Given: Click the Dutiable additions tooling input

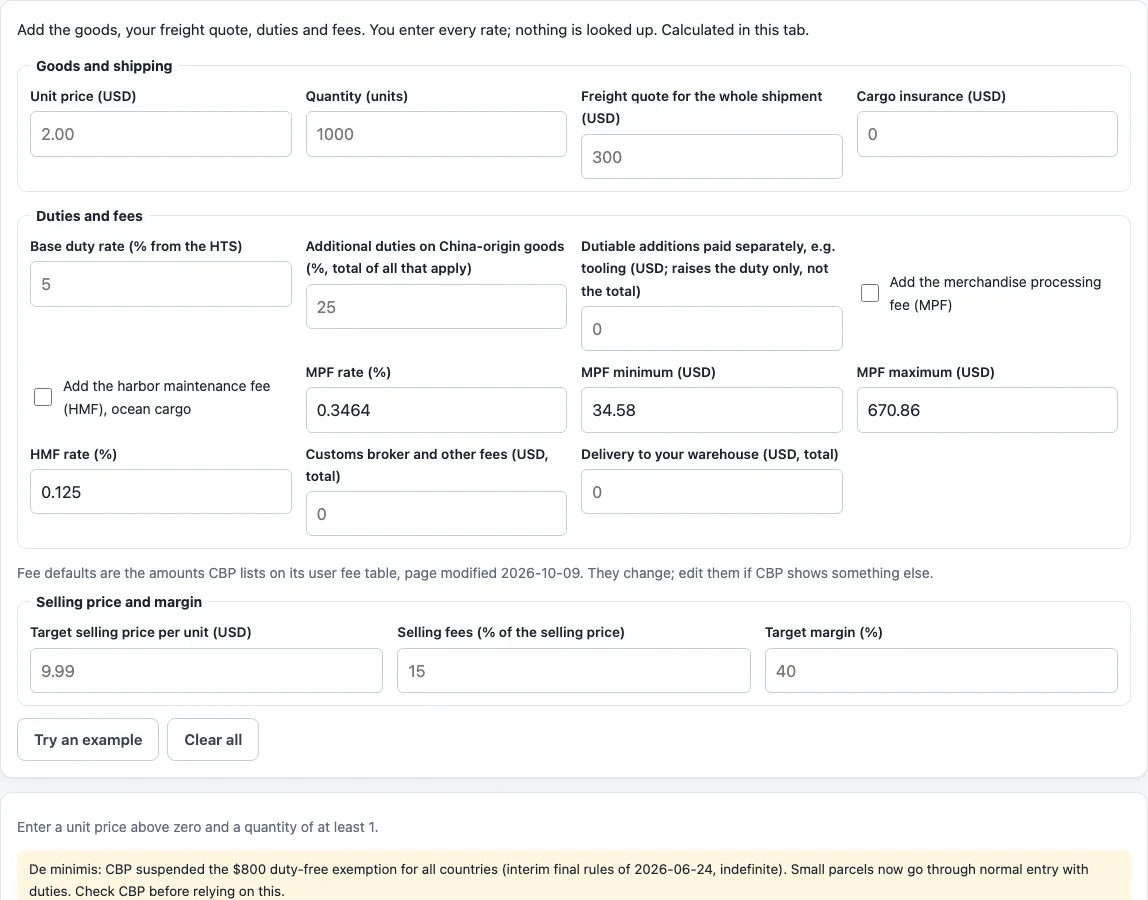Looking at the screenshot, I should [x=712, y=329].
